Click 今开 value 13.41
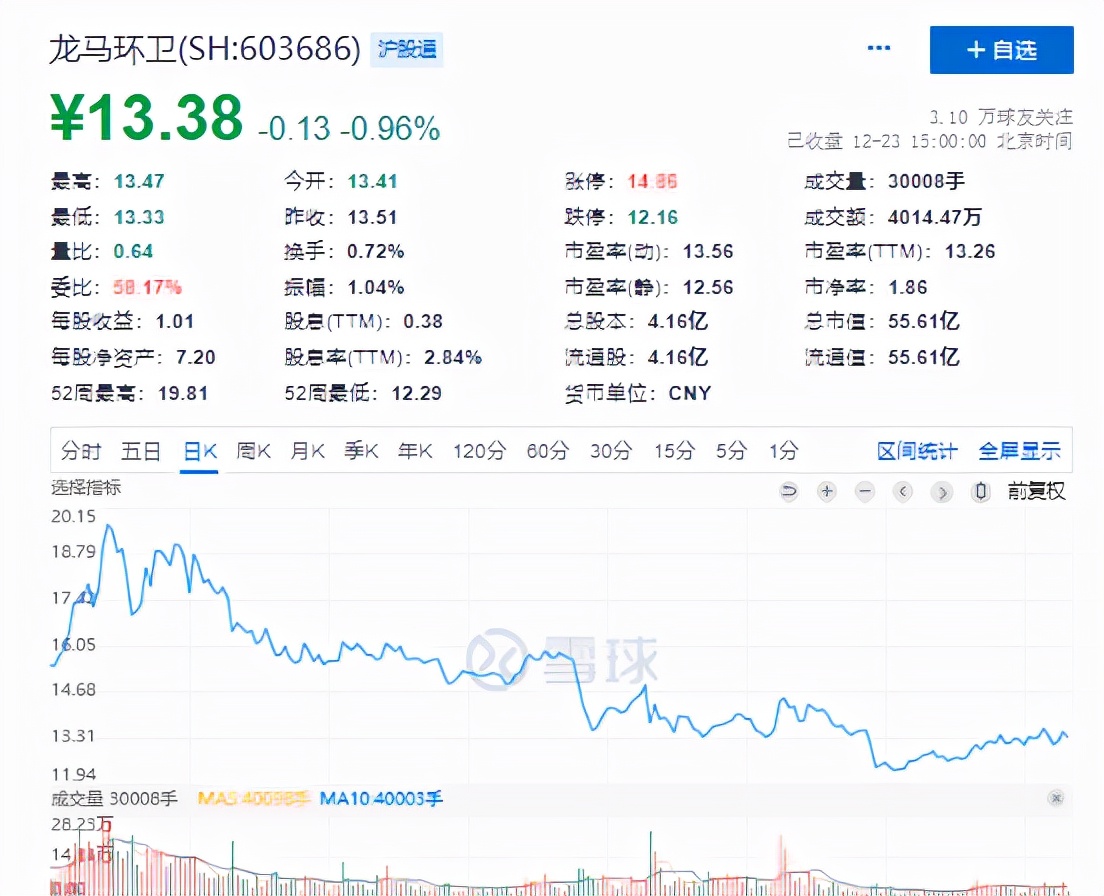Image resolution: width=1104 pixels, height=896 pixels. click(x=372, y=182)
